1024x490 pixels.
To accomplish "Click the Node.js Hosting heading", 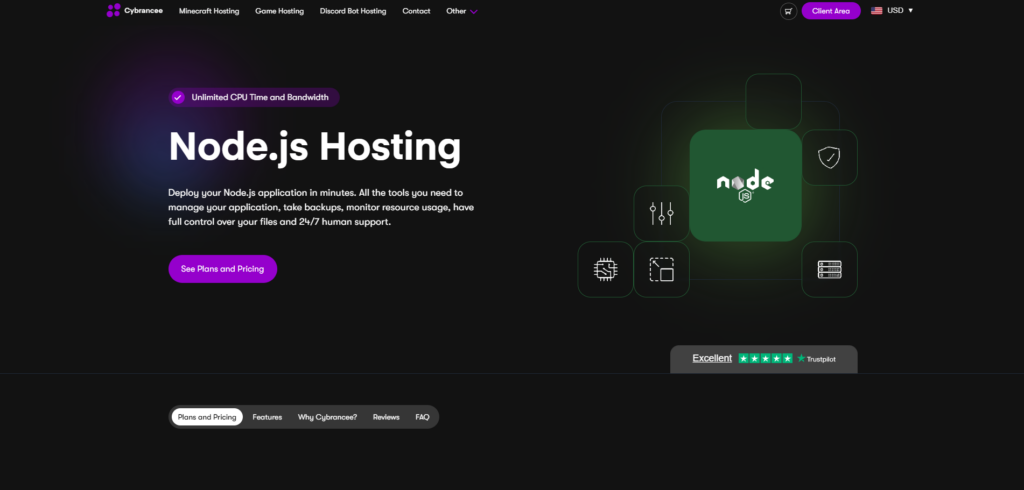I will pos(315,147).
